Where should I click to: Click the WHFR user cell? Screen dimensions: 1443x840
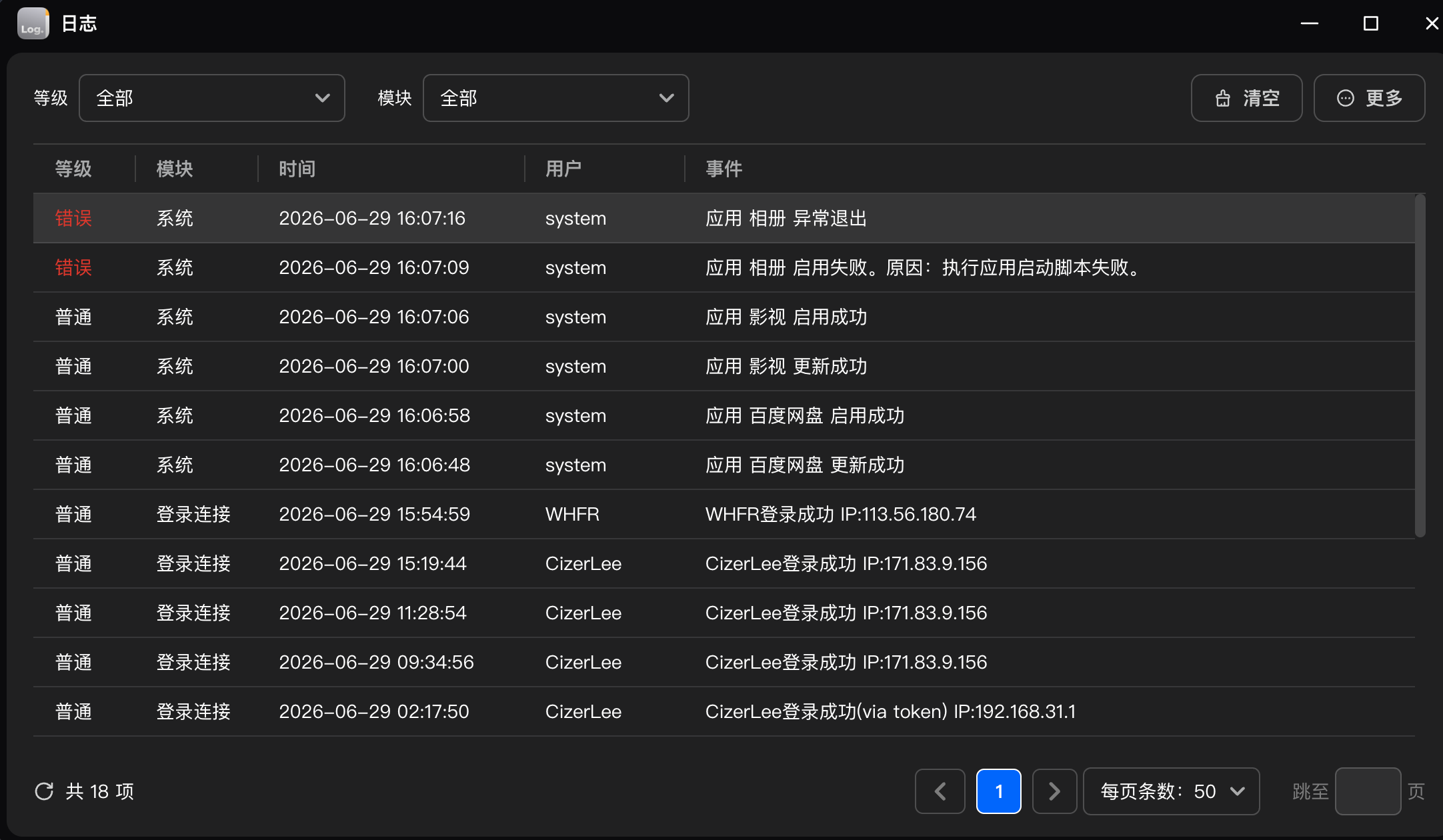[572, 514]
